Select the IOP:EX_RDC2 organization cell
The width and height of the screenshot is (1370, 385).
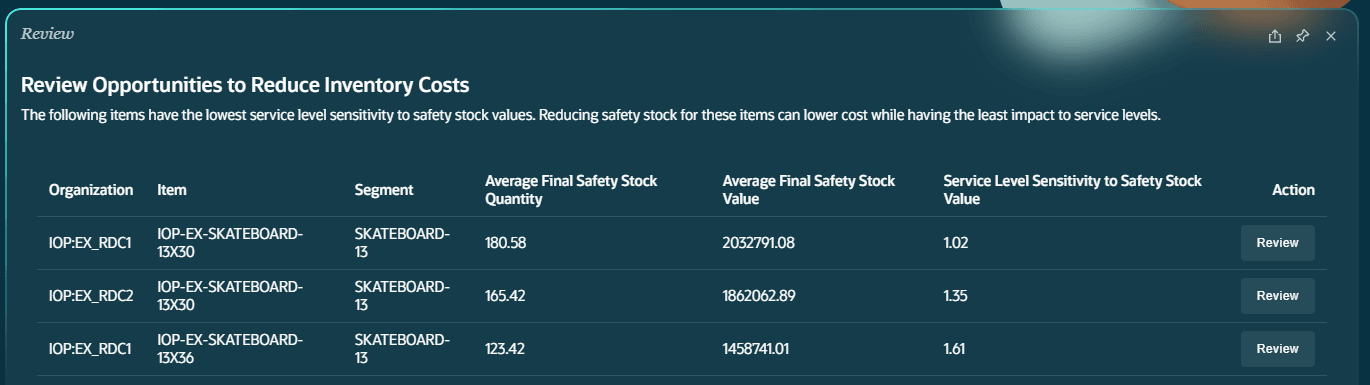tap(91, 296)
